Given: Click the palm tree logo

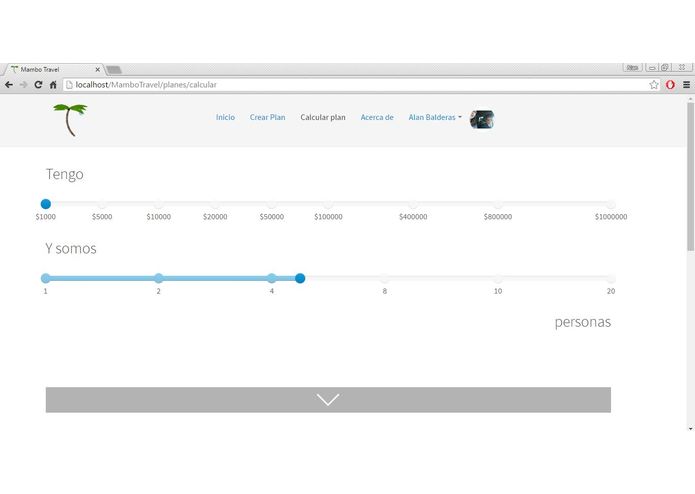Looking at the screenshot, I should click(x=70, y=120).
